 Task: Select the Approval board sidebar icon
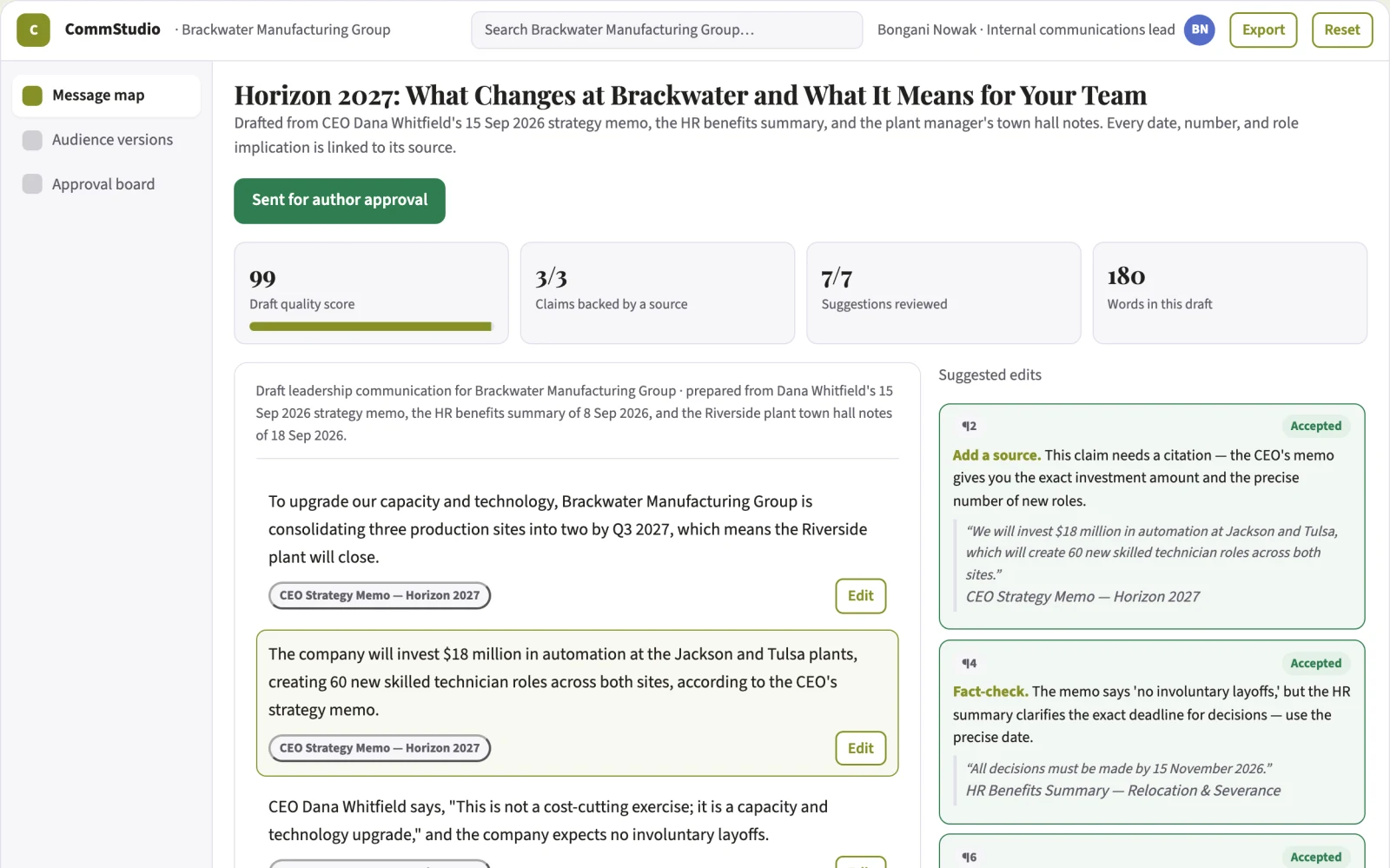coord(32,184)
